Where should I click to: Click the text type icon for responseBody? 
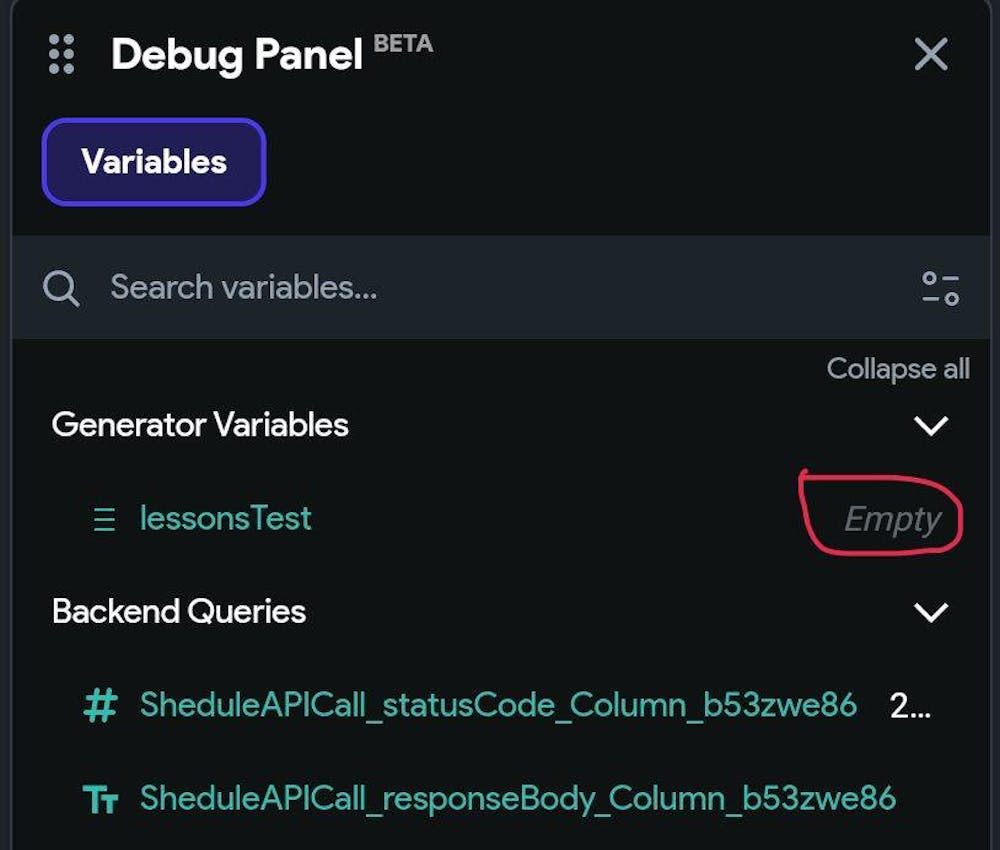[101, 800]
